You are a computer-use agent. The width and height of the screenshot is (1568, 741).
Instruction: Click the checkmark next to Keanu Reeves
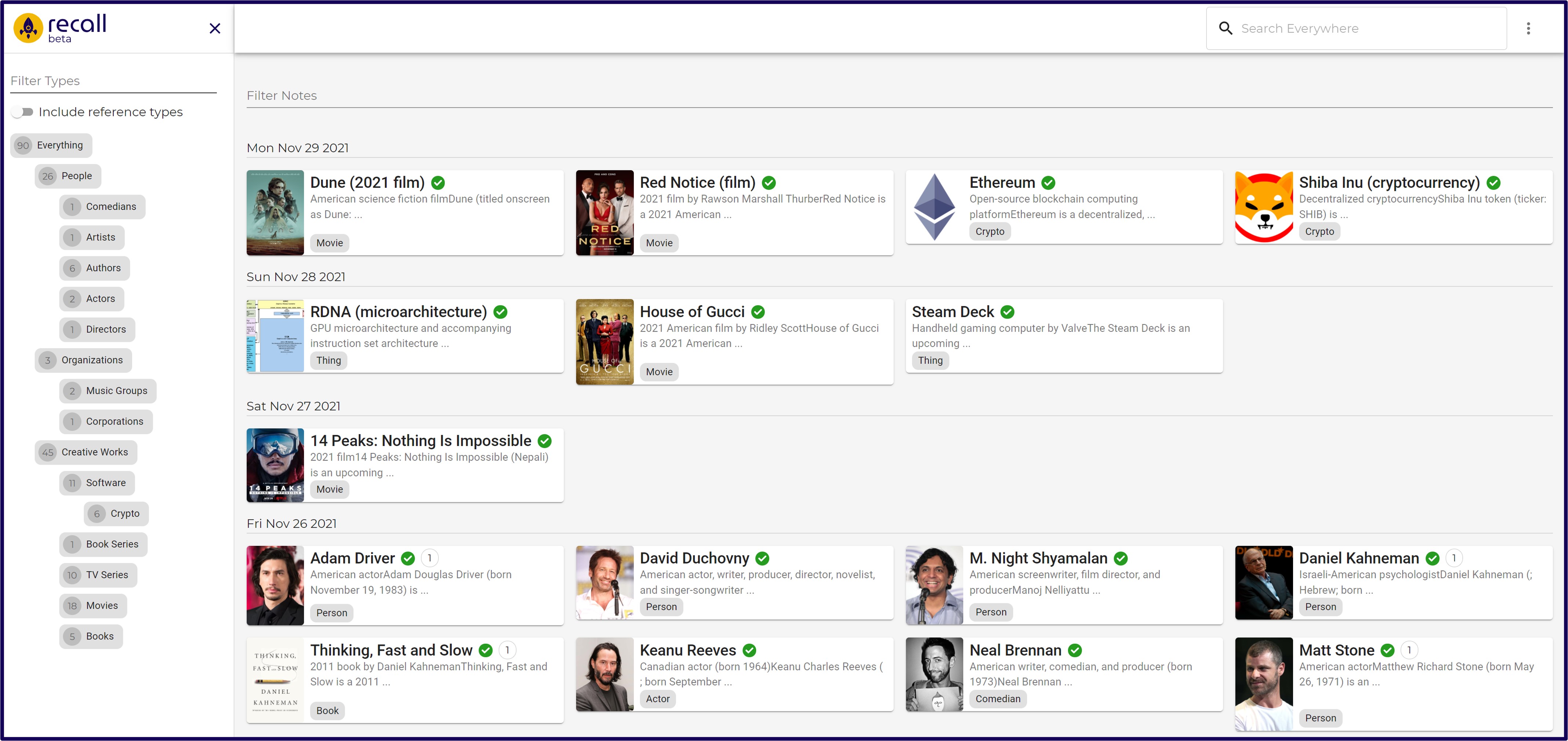click(x=749, y=650)
